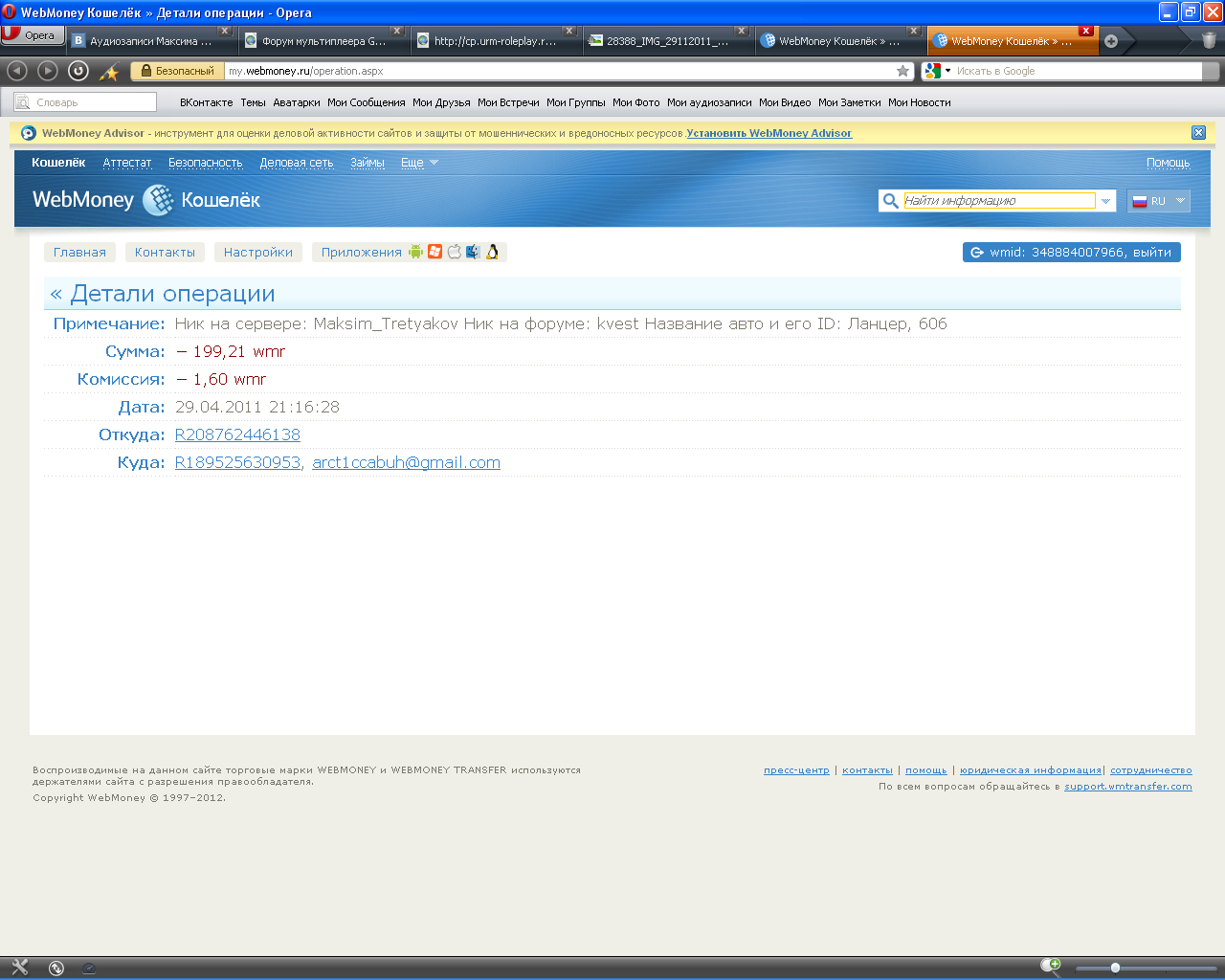
Task: Open the Opera panels wrench icon
Action: pyautogui.click(x=20, y=968)
